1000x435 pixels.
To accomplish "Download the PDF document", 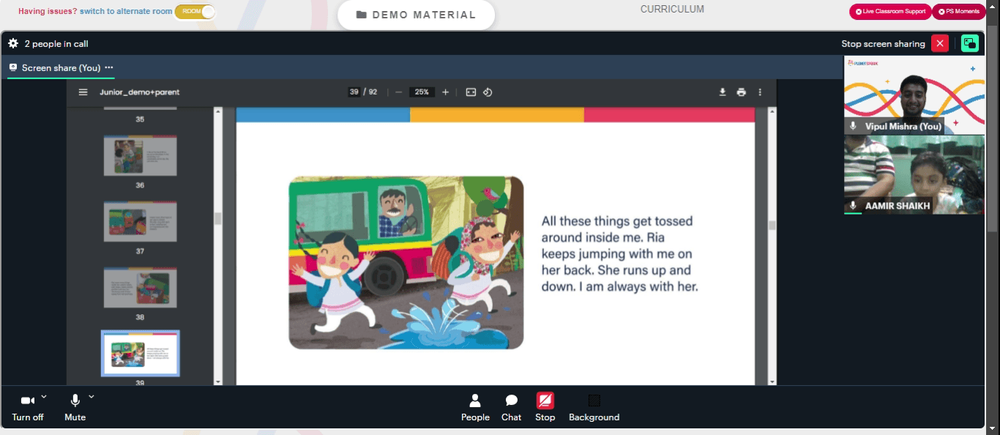I will point(723,92).
